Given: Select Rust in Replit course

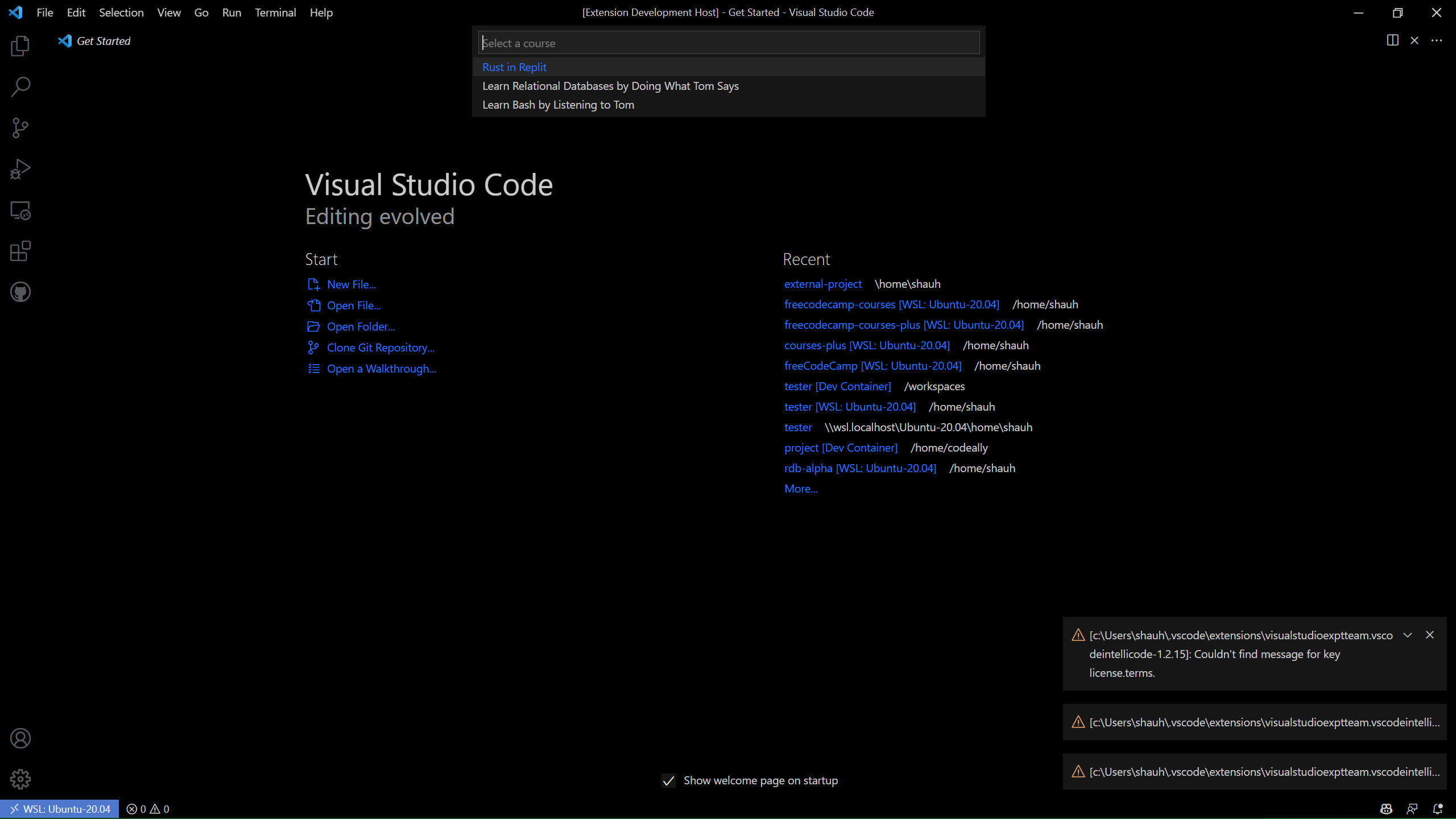Looking at the screenshot, I should point(514,67).
